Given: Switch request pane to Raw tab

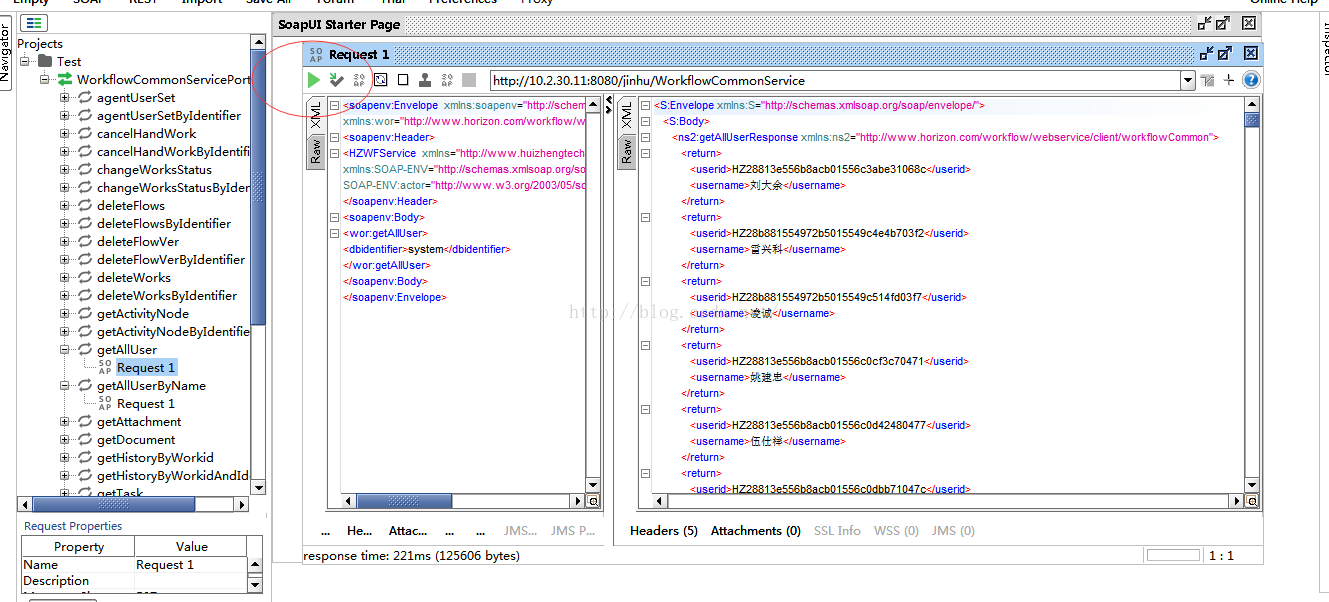Looking at the screenshot, I should click(315, 151).
